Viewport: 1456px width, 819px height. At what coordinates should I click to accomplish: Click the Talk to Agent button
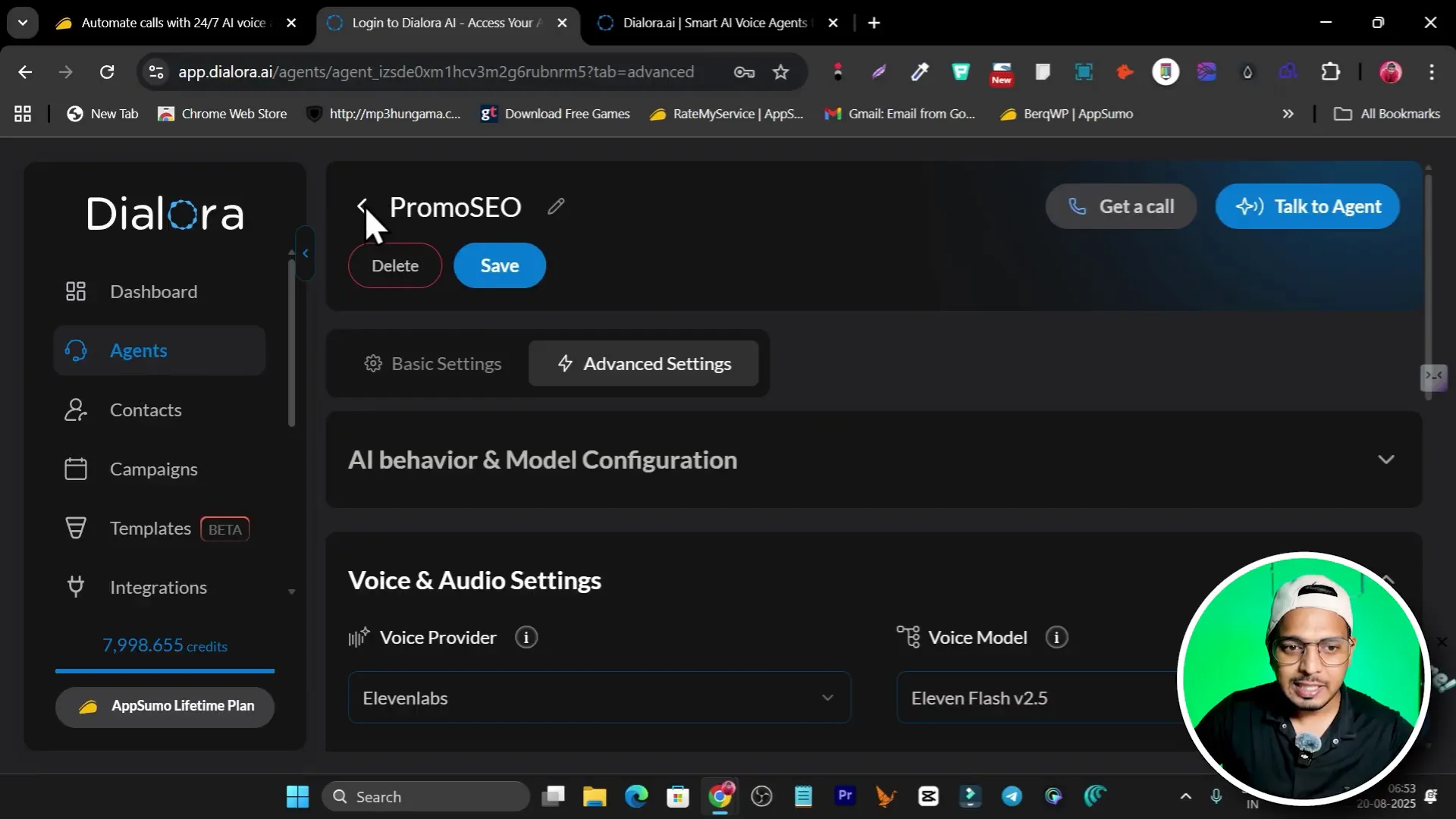pyautogui.click(x=1307, y=206)
